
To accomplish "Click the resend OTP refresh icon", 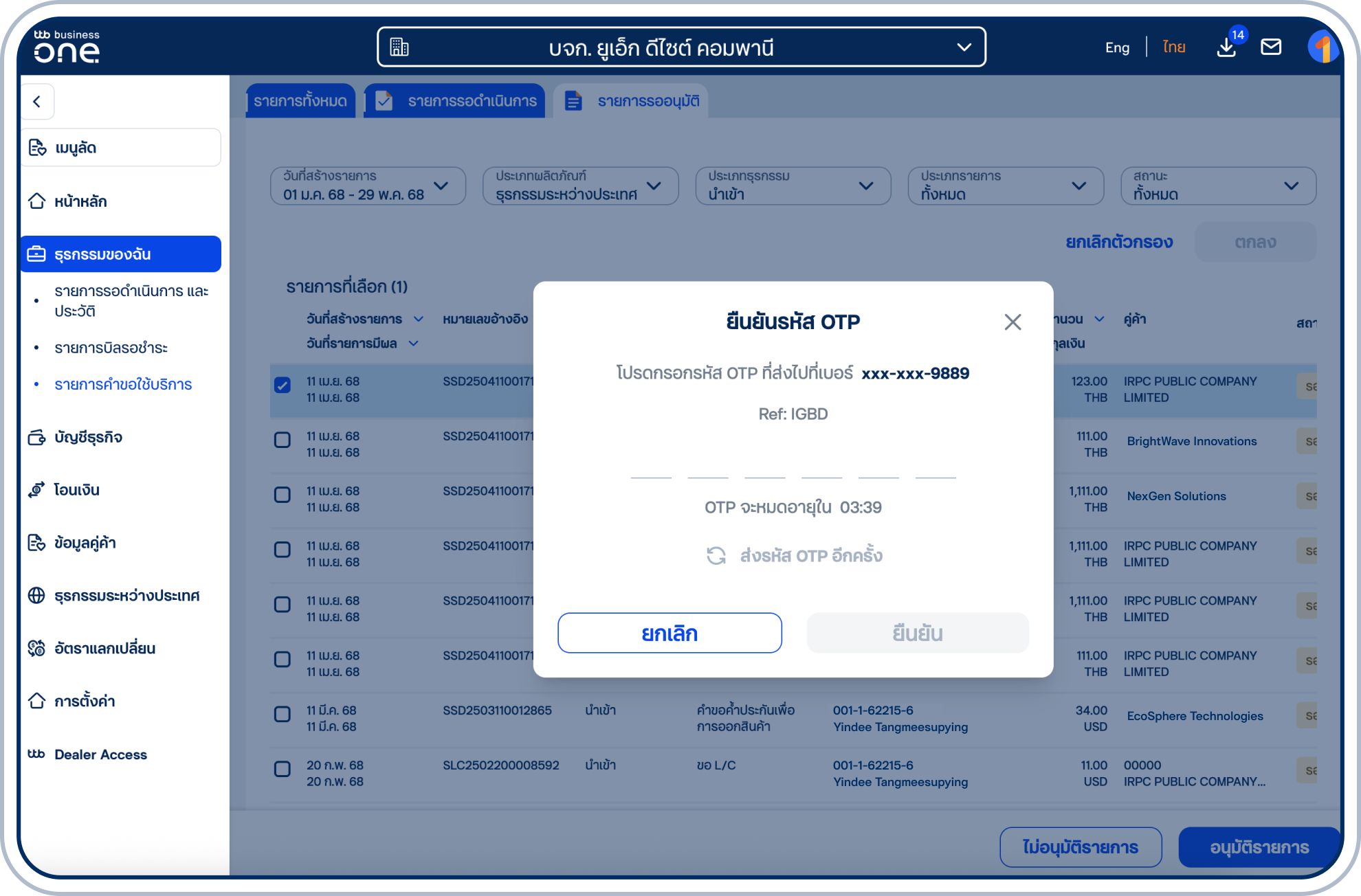I will [x=716, y=555].
